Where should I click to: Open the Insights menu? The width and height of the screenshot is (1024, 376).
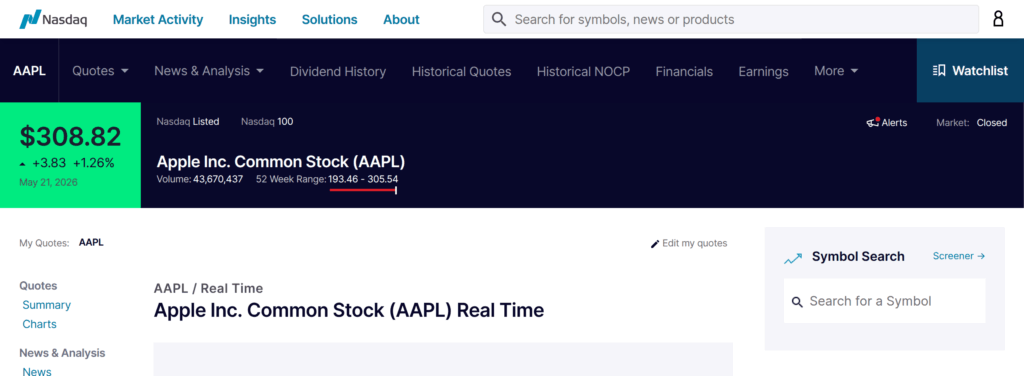(252, 20)
